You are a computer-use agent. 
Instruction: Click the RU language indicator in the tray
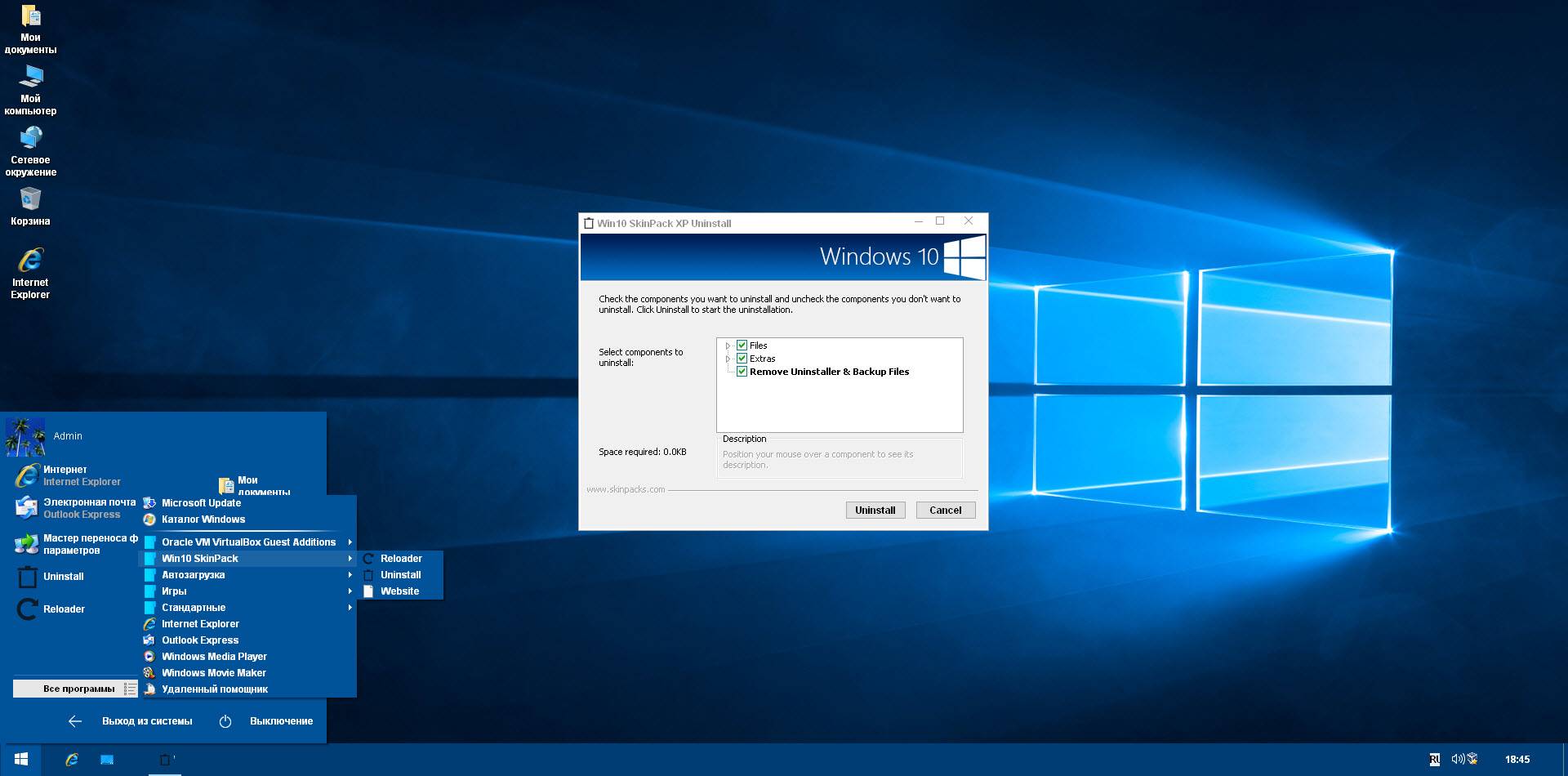point(1435,760)
